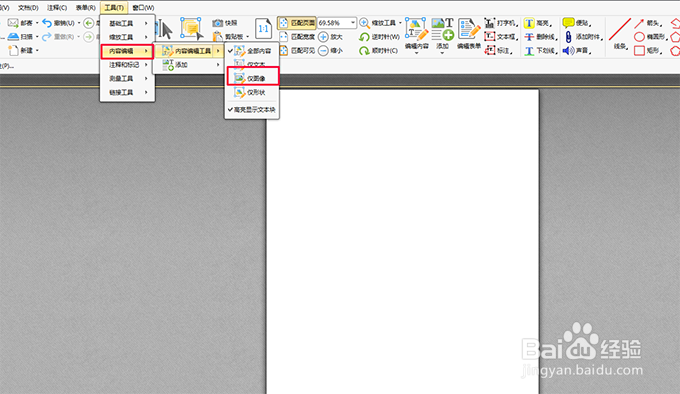Select the Typewriter (打字机) tool
680x394 pixels.
click(501, 23)
